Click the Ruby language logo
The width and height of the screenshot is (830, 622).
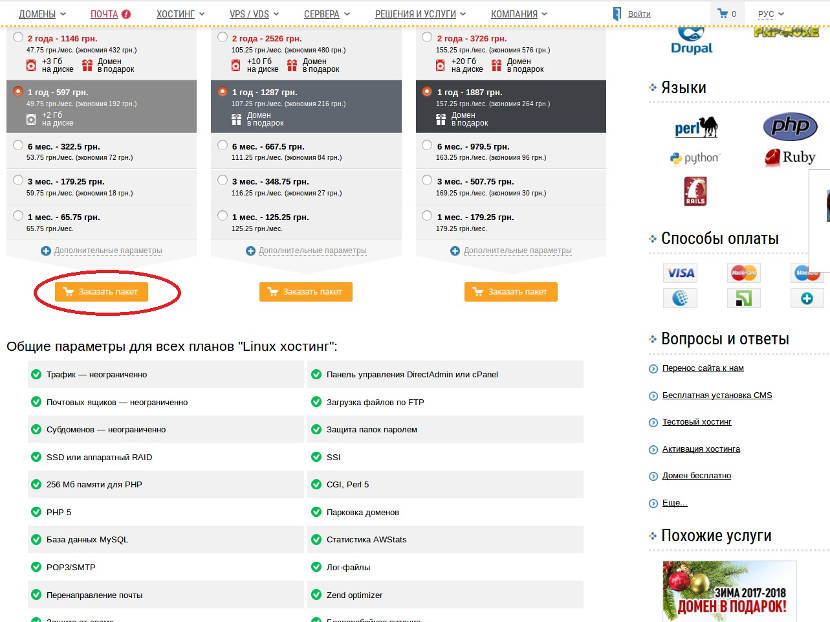tap(790, 157)
